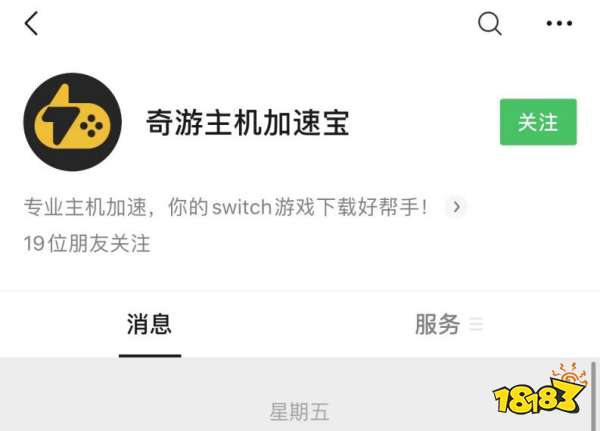The image size is (600, 431).
Task: Open the three-dot more options menu
Action: point(559,23)
